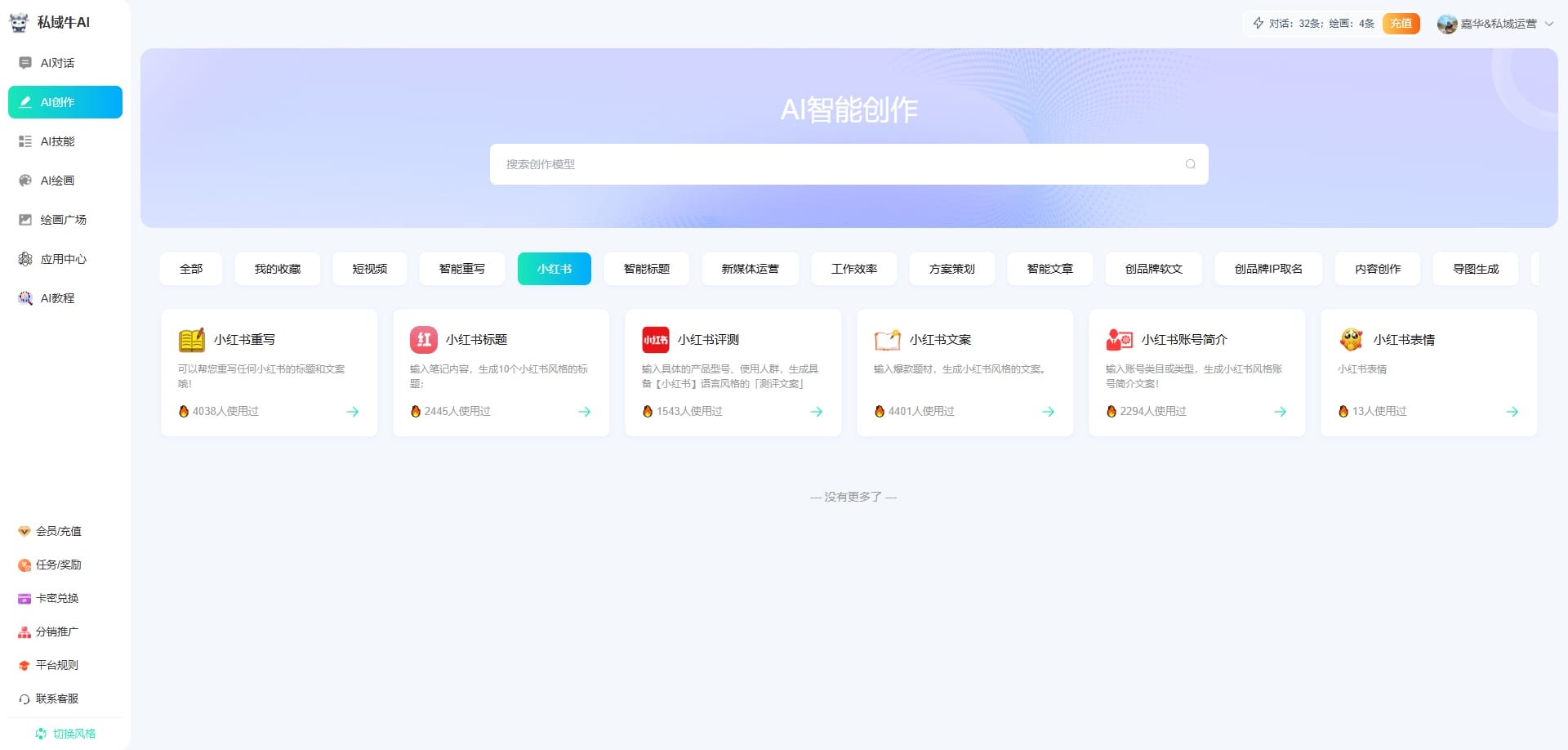Screen dimensions: 1568x750
Task: Click the 小红书重写 card title
Action: click(244, 339)
